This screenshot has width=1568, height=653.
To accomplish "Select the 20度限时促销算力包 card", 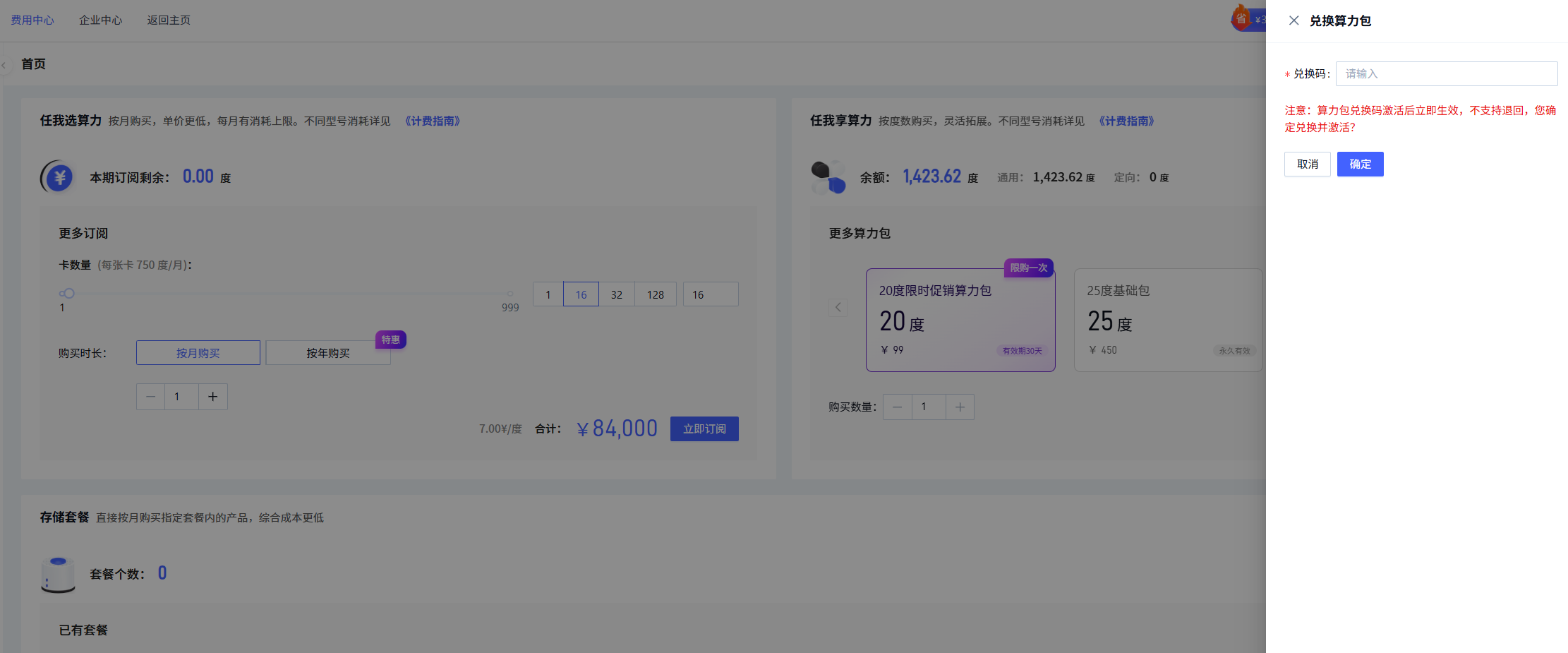I will (960, 320).
